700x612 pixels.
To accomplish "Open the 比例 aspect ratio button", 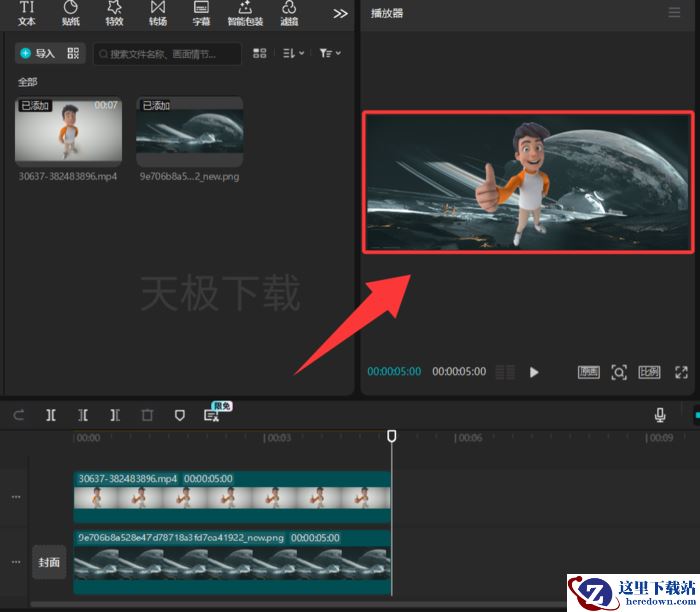I will point(649,372).
